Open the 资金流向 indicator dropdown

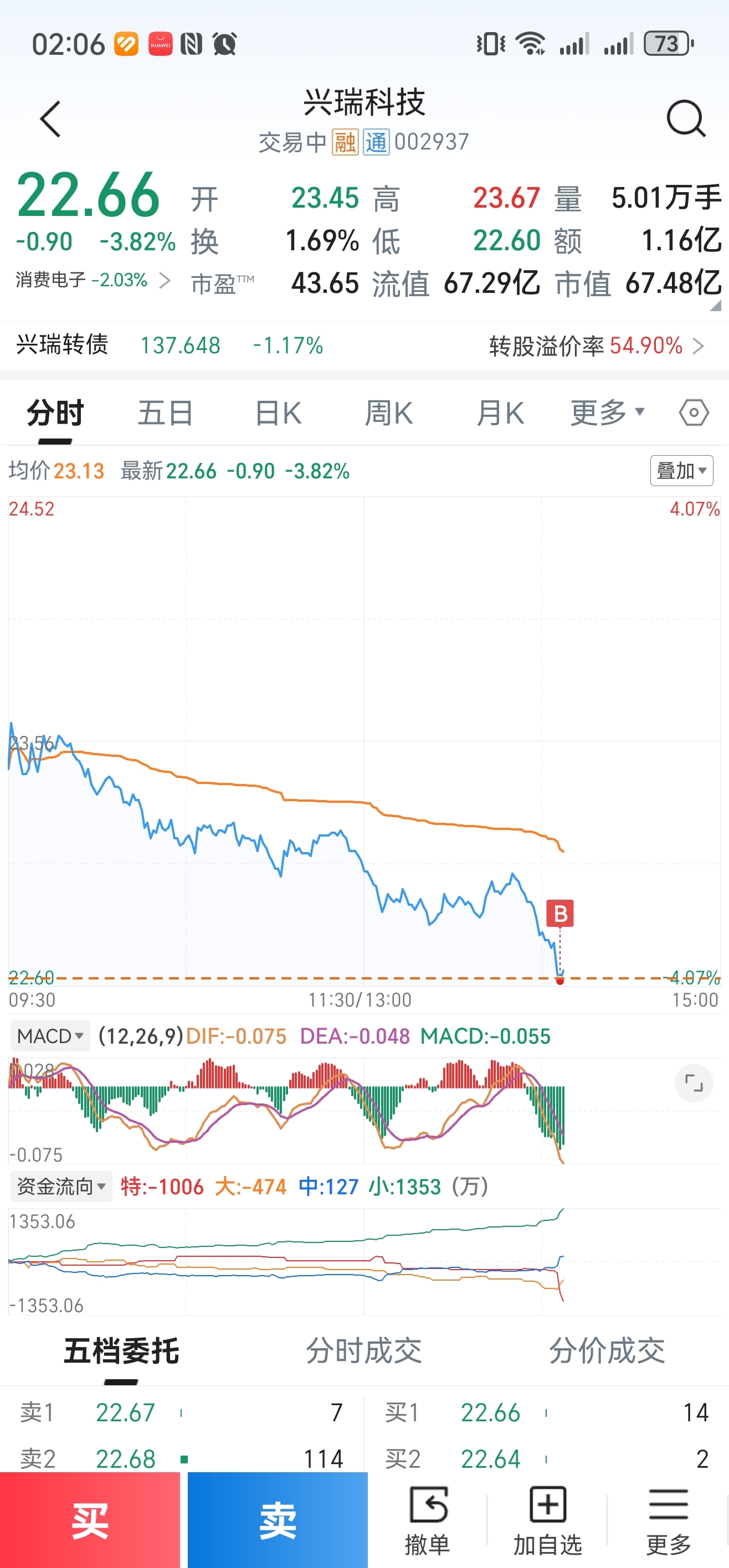point(61,1187)
